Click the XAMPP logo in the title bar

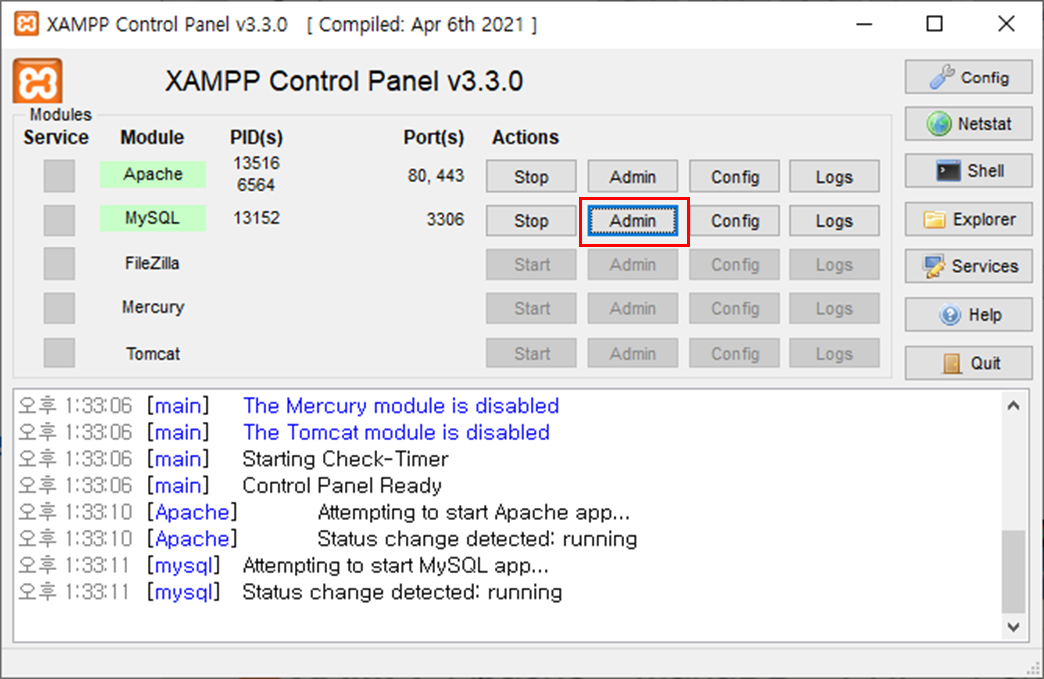click(27, 24)
